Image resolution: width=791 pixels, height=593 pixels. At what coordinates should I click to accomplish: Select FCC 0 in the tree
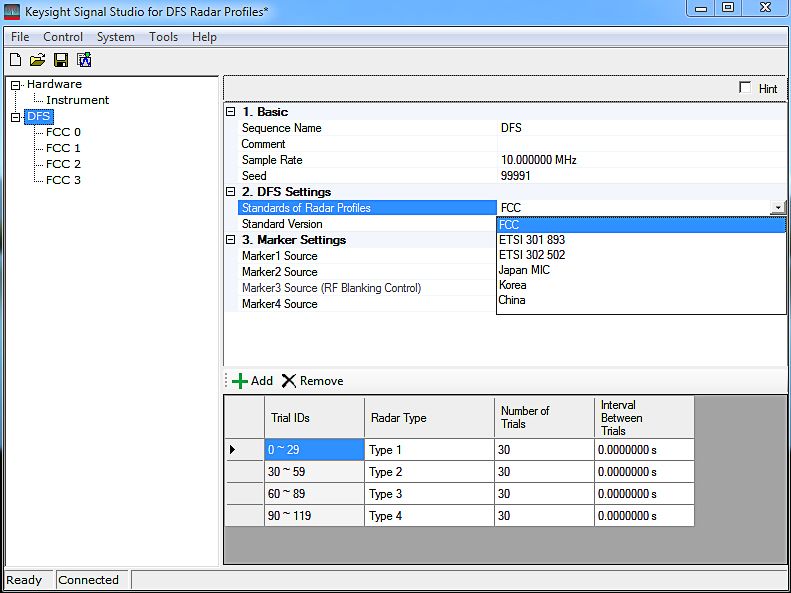click(63, 132)
